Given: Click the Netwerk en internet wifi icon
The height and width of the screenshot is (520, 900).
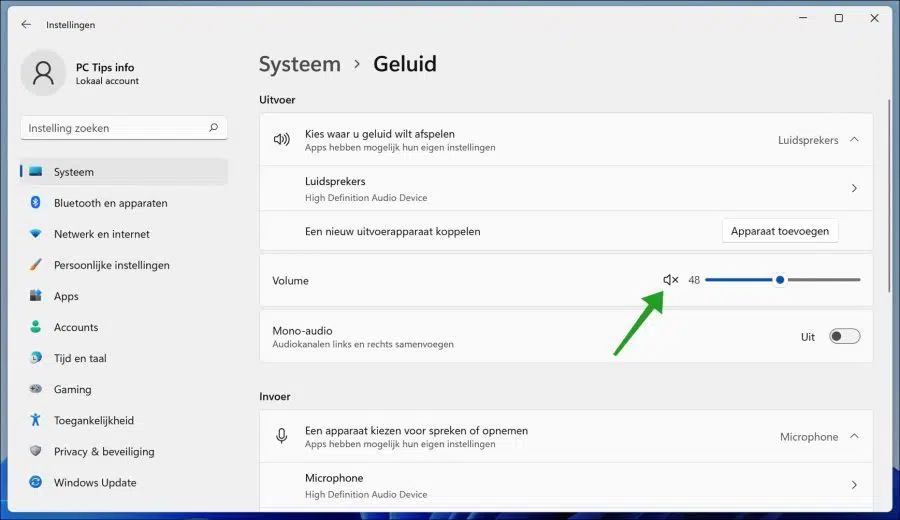Looking at the screenshot, I should click(x=36, y=234).
